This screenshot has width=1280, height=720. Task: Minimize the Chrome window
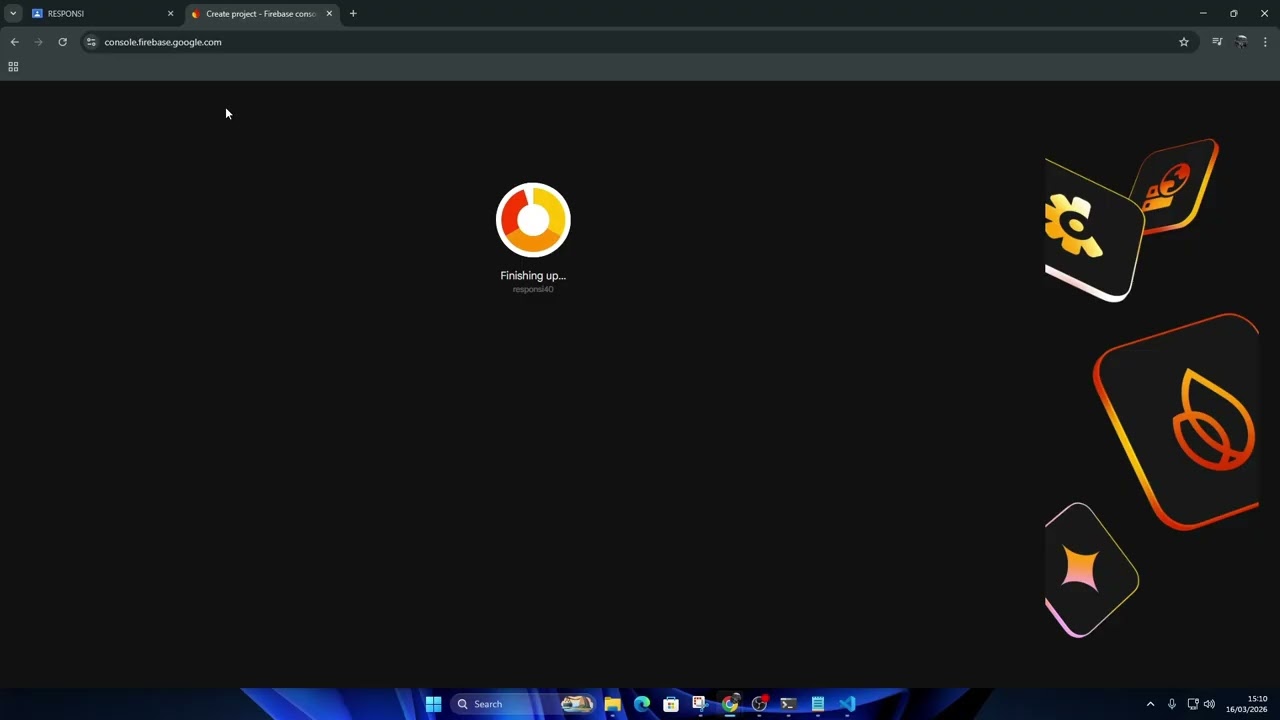(1203, 14)
